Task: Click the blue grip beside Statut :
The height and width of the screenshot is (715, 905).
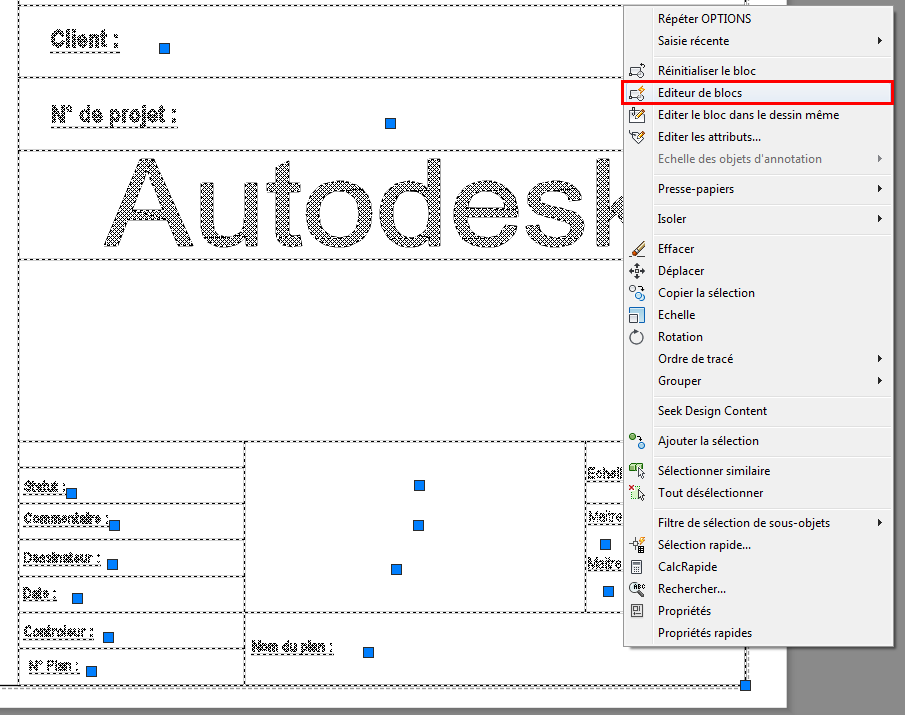Action: (x=72, y=493)
